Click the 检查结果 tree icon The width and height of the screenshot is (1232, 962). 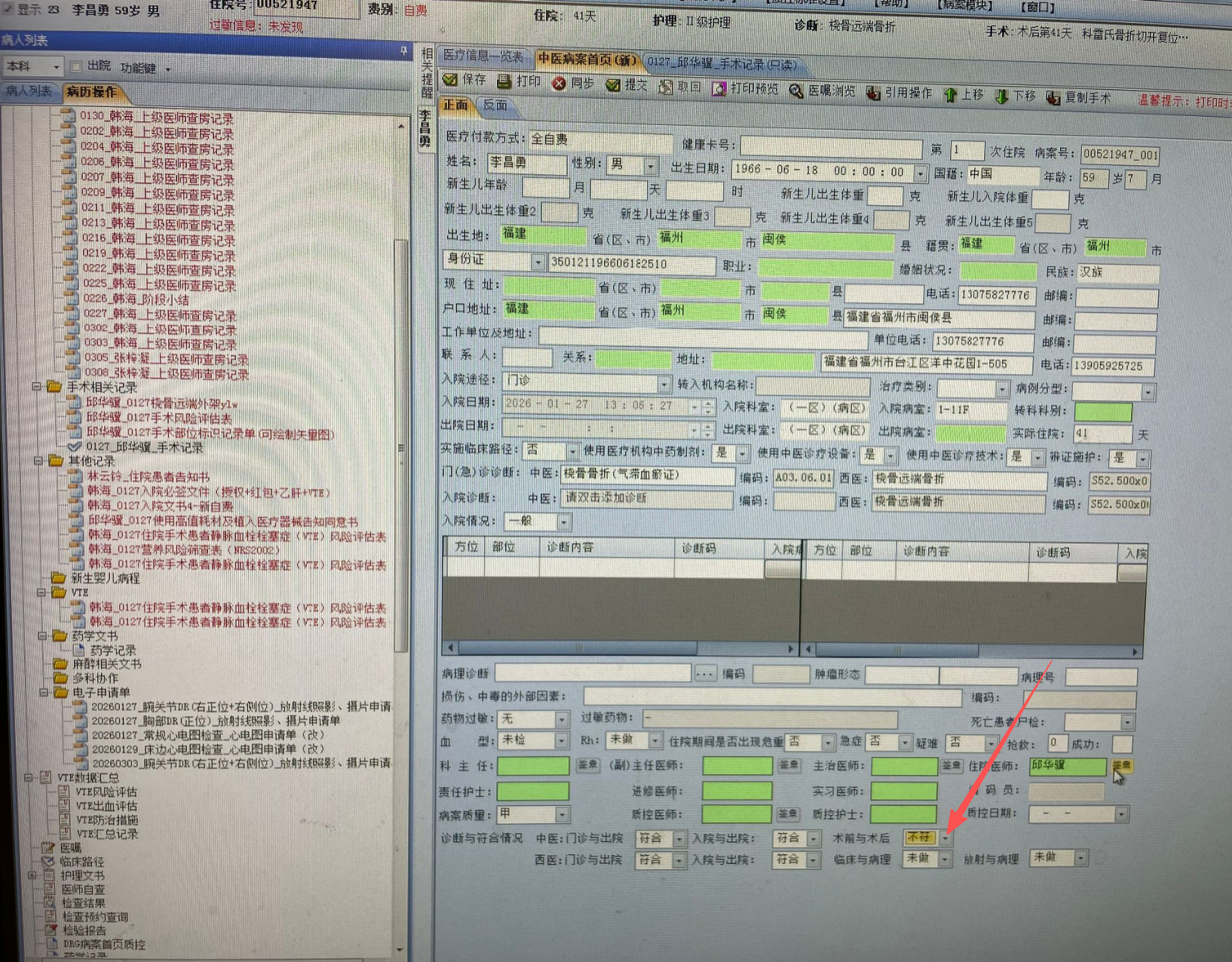(x=50, y=903)
